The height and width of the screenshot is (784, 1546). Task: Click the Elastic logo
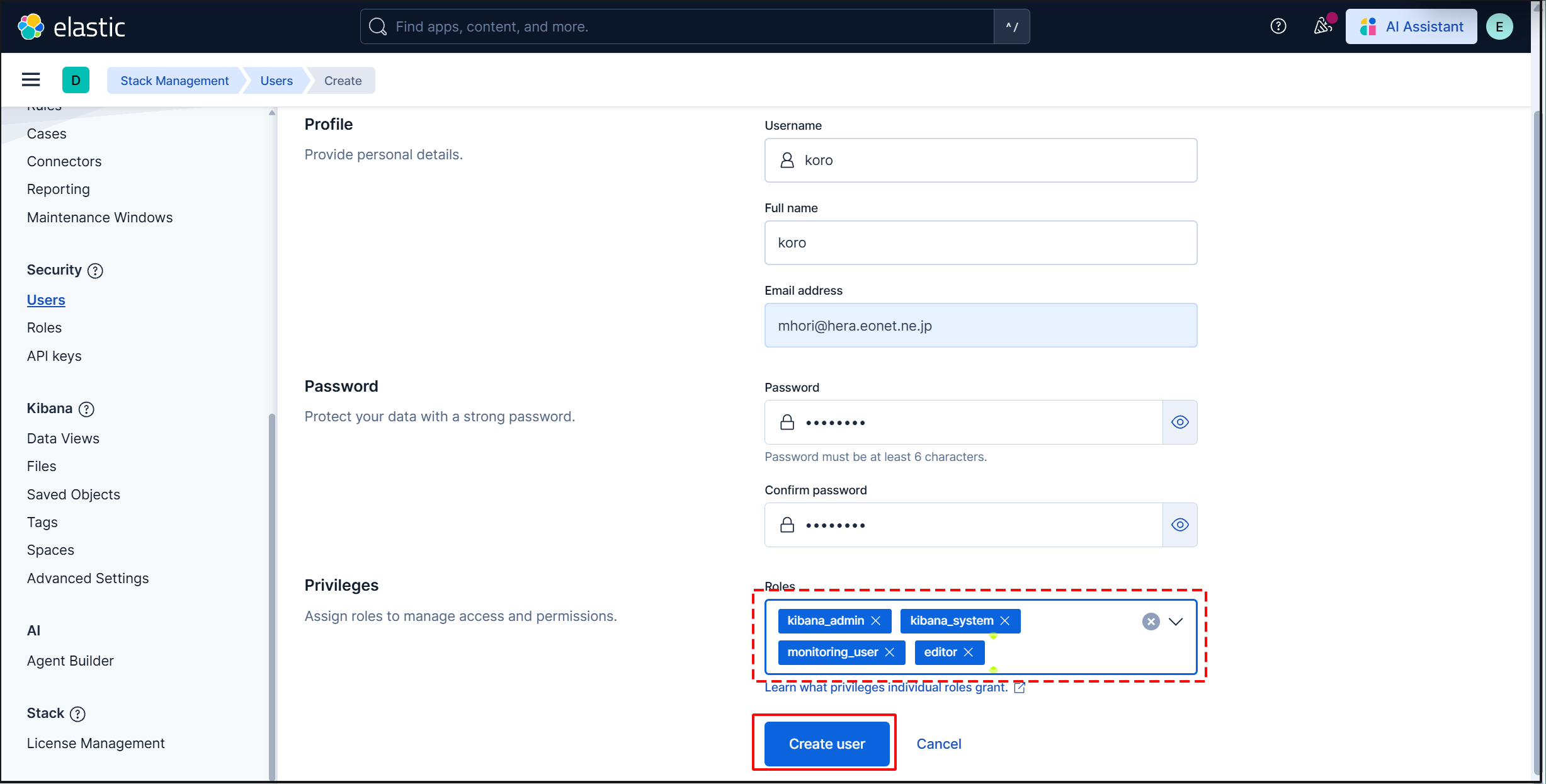[71, 26]
